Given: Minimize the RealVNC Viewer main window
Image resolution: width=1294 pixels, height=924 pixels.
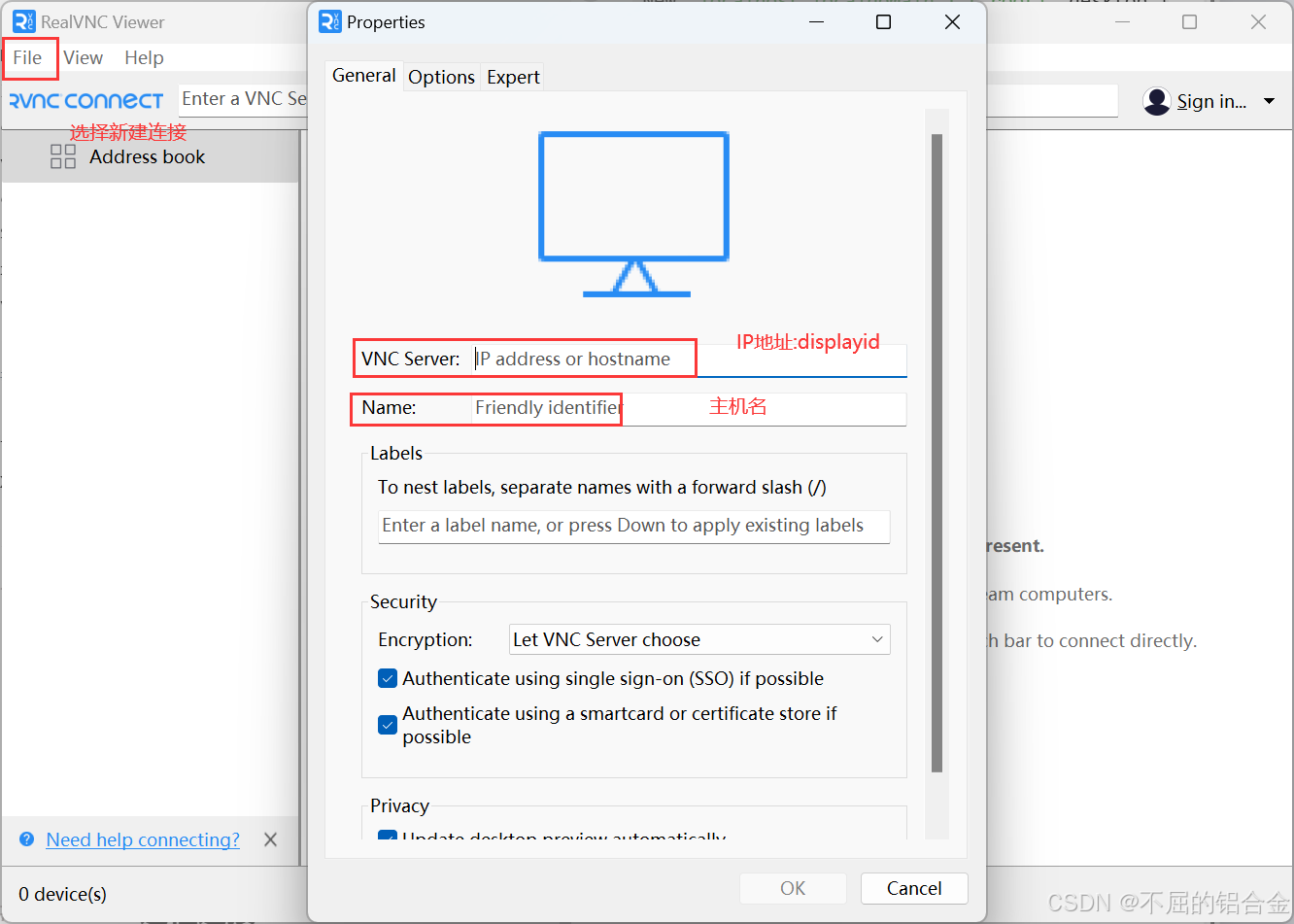Looking at the screenshot, I should point(1122,21).
